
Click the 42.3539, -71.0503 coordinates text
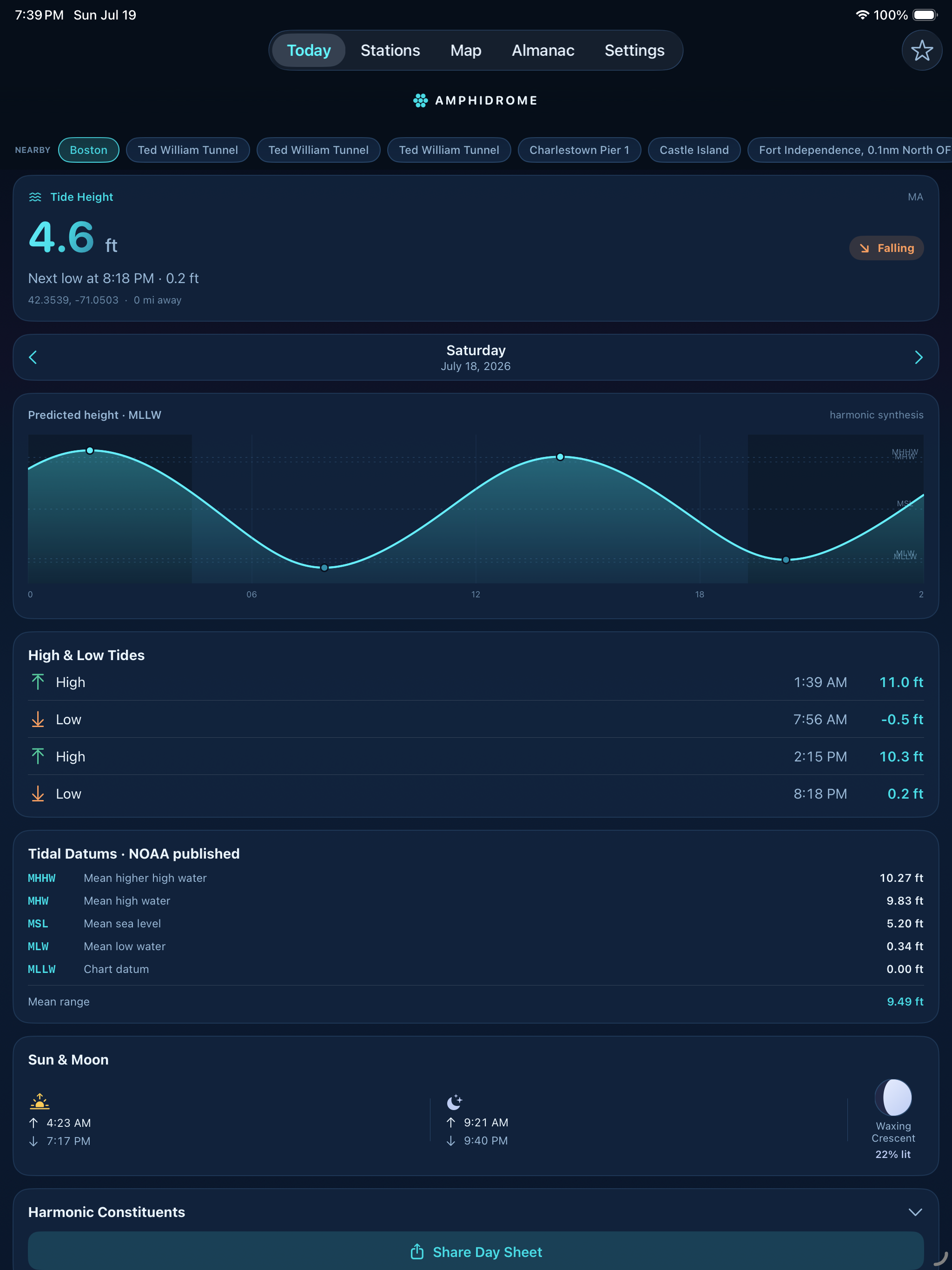73,300
